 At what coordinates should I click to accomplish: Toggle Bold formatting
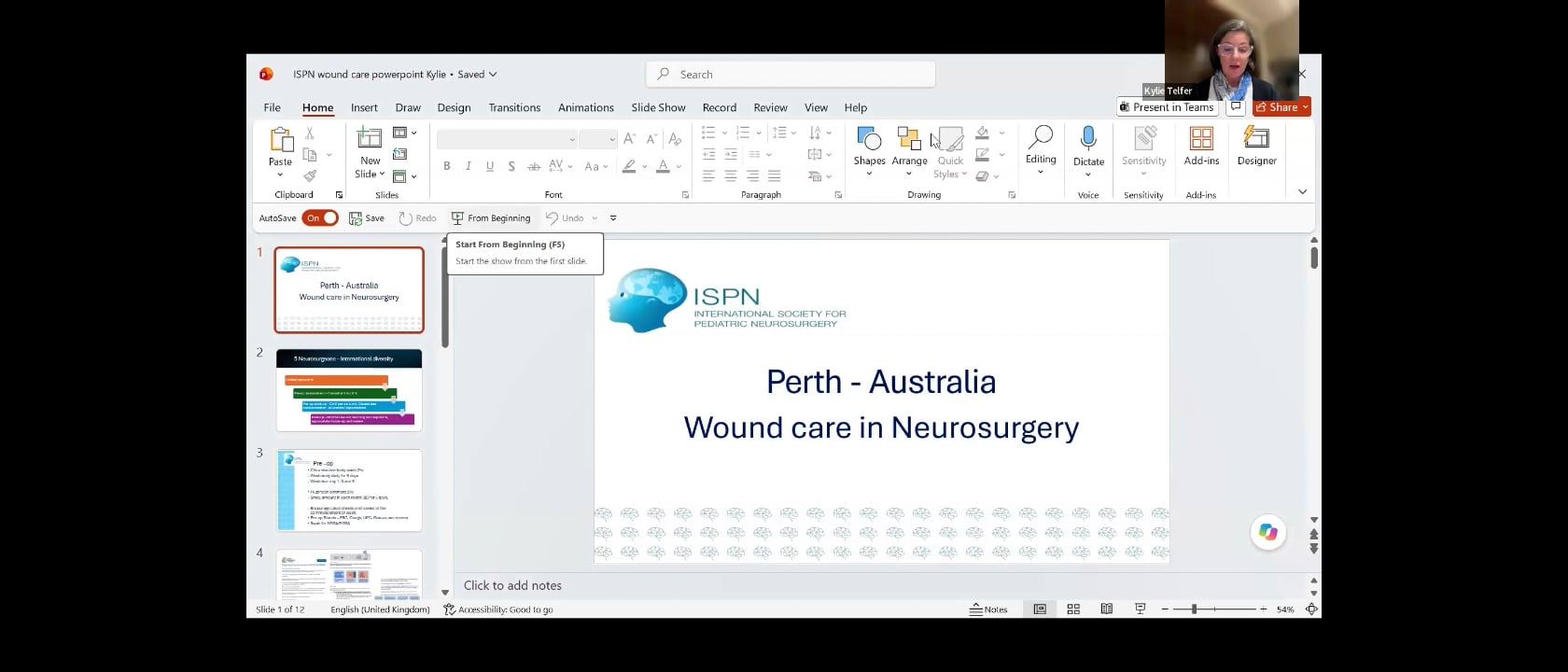pyautogui.click(x=447, y=166)
